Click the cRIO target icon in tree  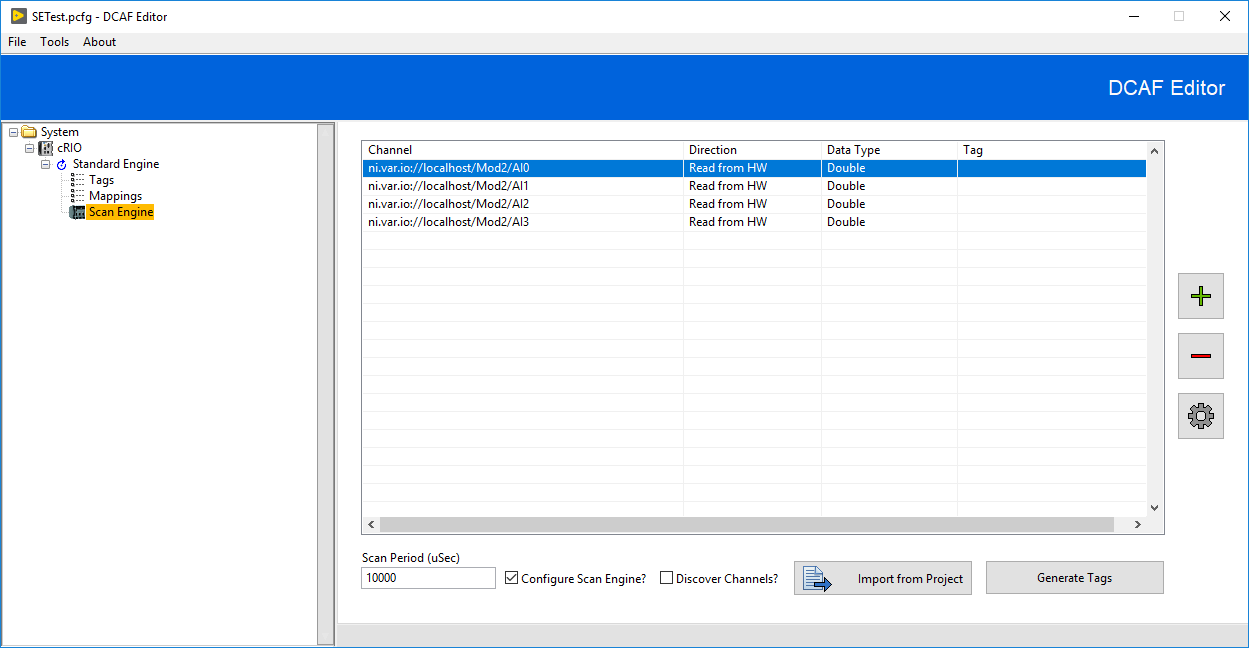45,148
